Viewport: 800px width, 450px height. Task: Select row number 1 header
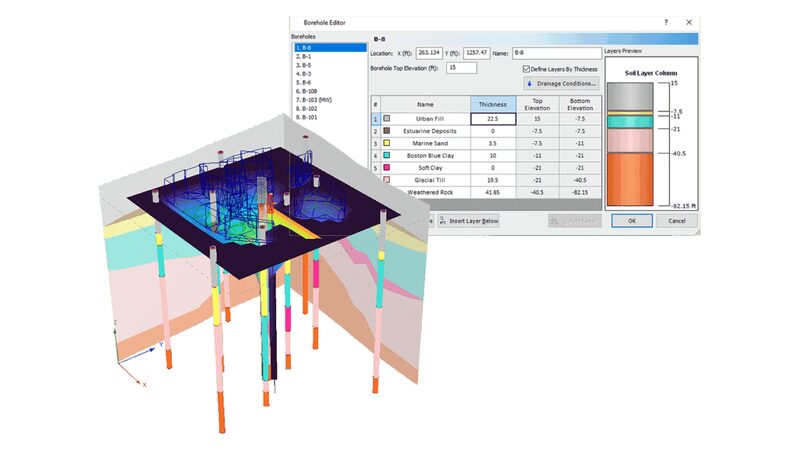tap(376, 119)
